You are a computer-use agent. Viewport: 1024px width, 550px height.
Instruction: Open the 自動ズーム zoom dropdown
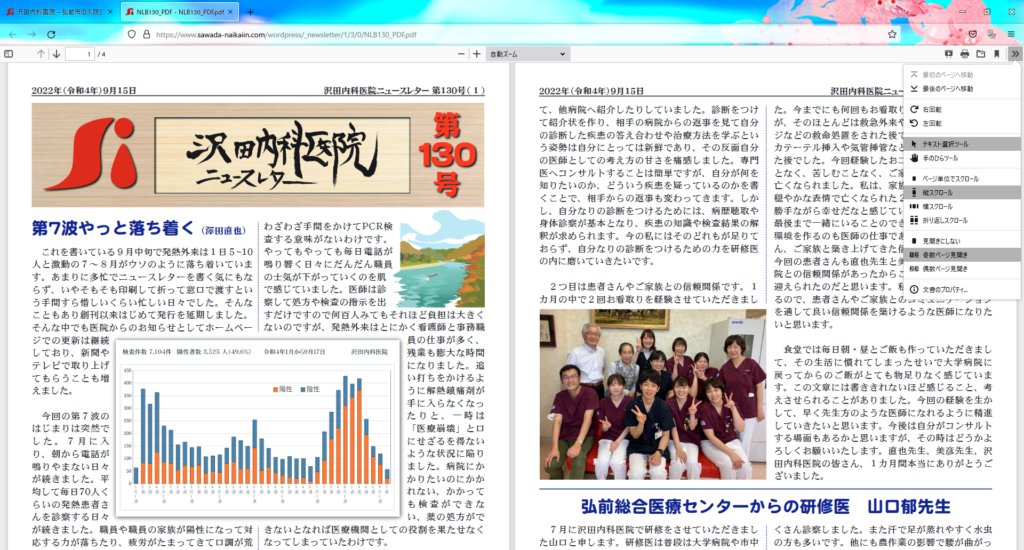[x=528, y=54]
